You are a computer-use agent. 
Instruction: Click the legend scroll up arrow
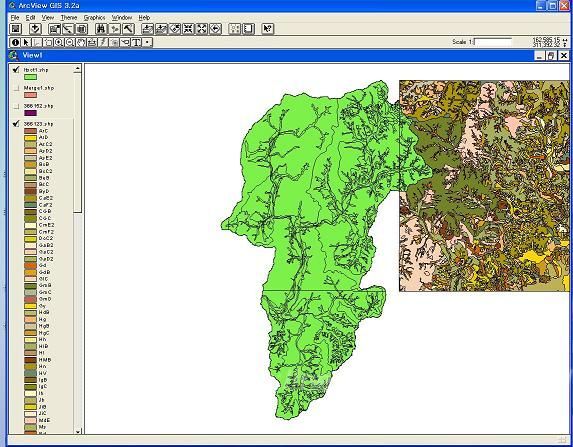[77, 69]
